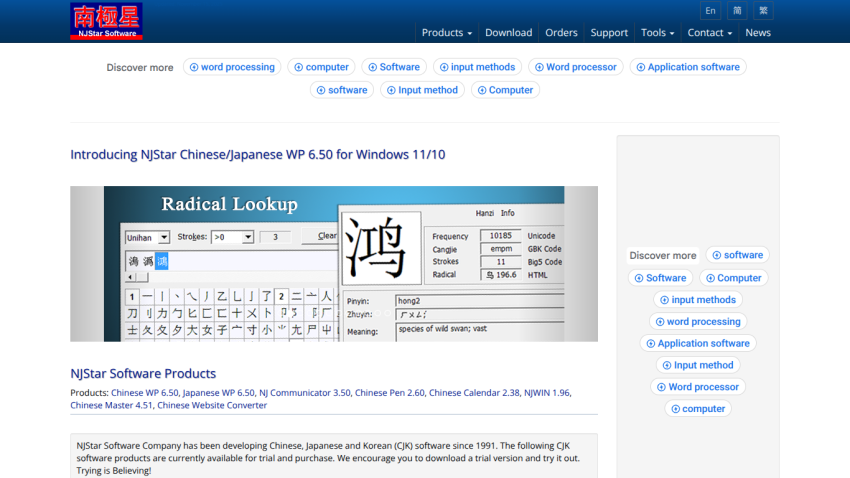Click sidebar lowercase 'computer' tag
The width and height of the screenshot is (850, 478).
click(x=698, y=409)
